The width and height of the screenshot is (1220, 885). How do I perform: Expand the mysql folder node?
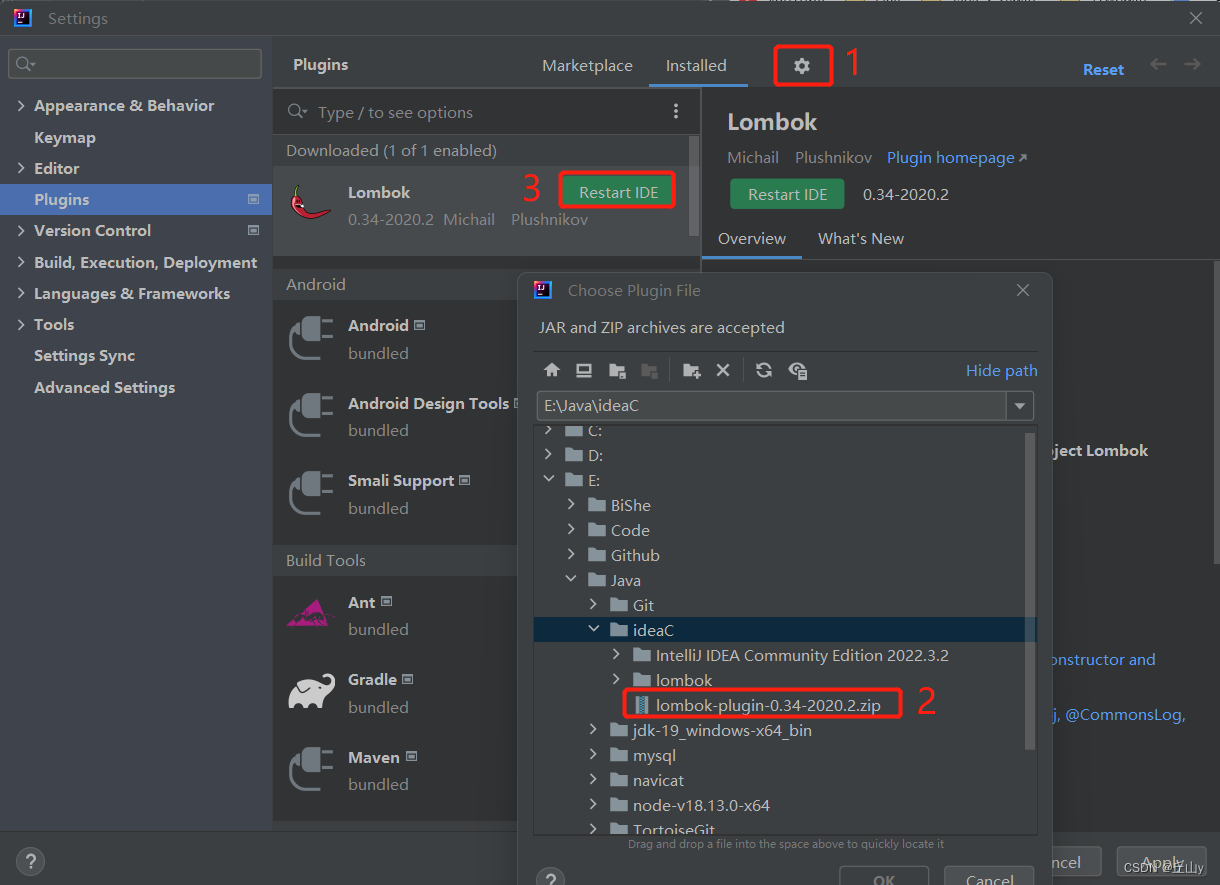point(594,755)
